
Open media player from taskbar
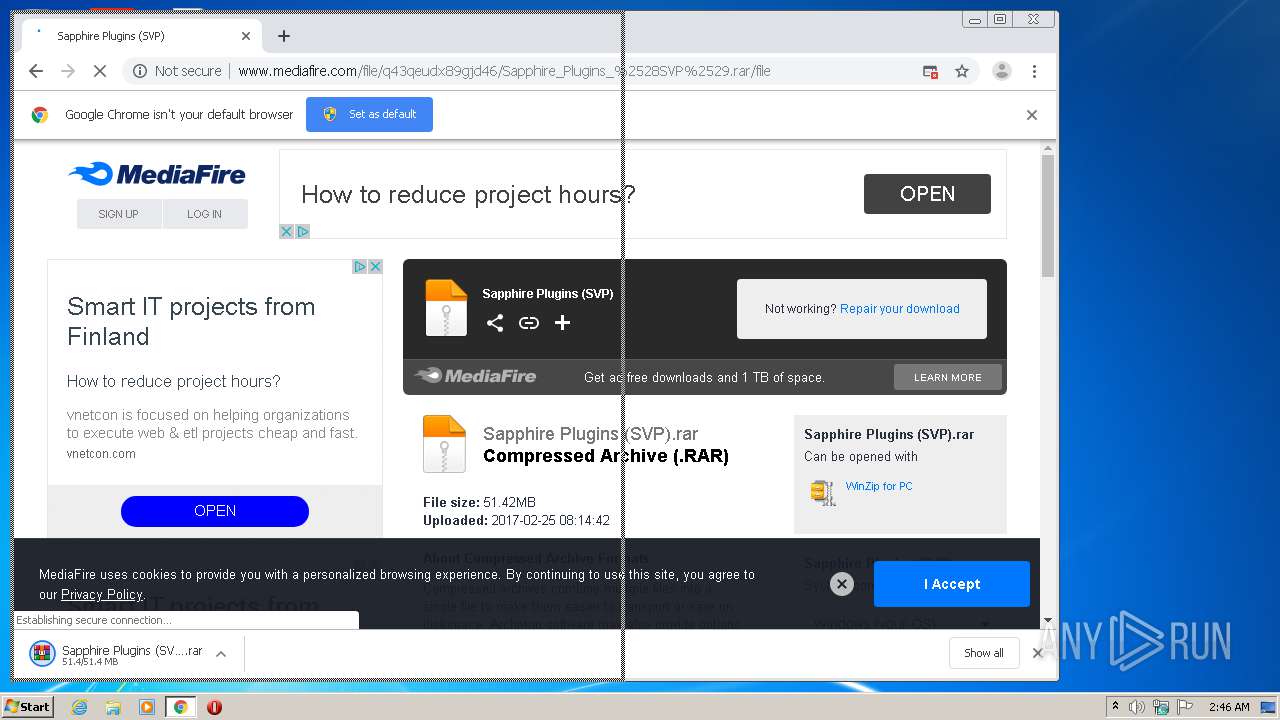[x=147, y=707]
